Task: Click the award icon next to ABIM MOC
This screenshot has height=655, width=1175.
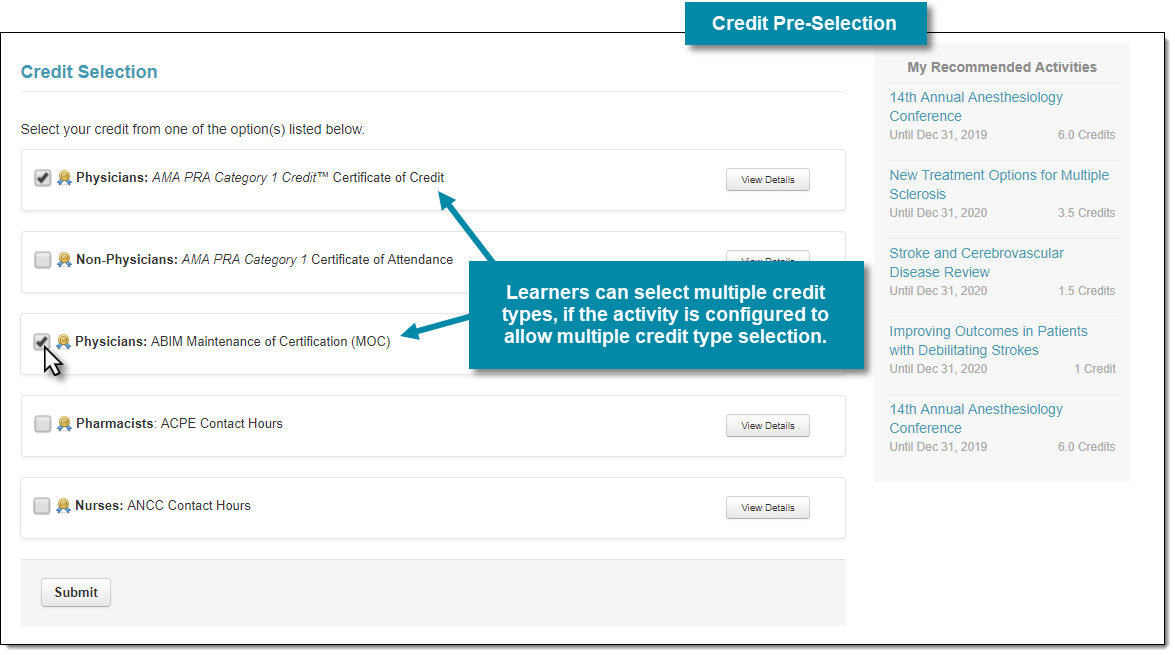Action: [64, 342]
